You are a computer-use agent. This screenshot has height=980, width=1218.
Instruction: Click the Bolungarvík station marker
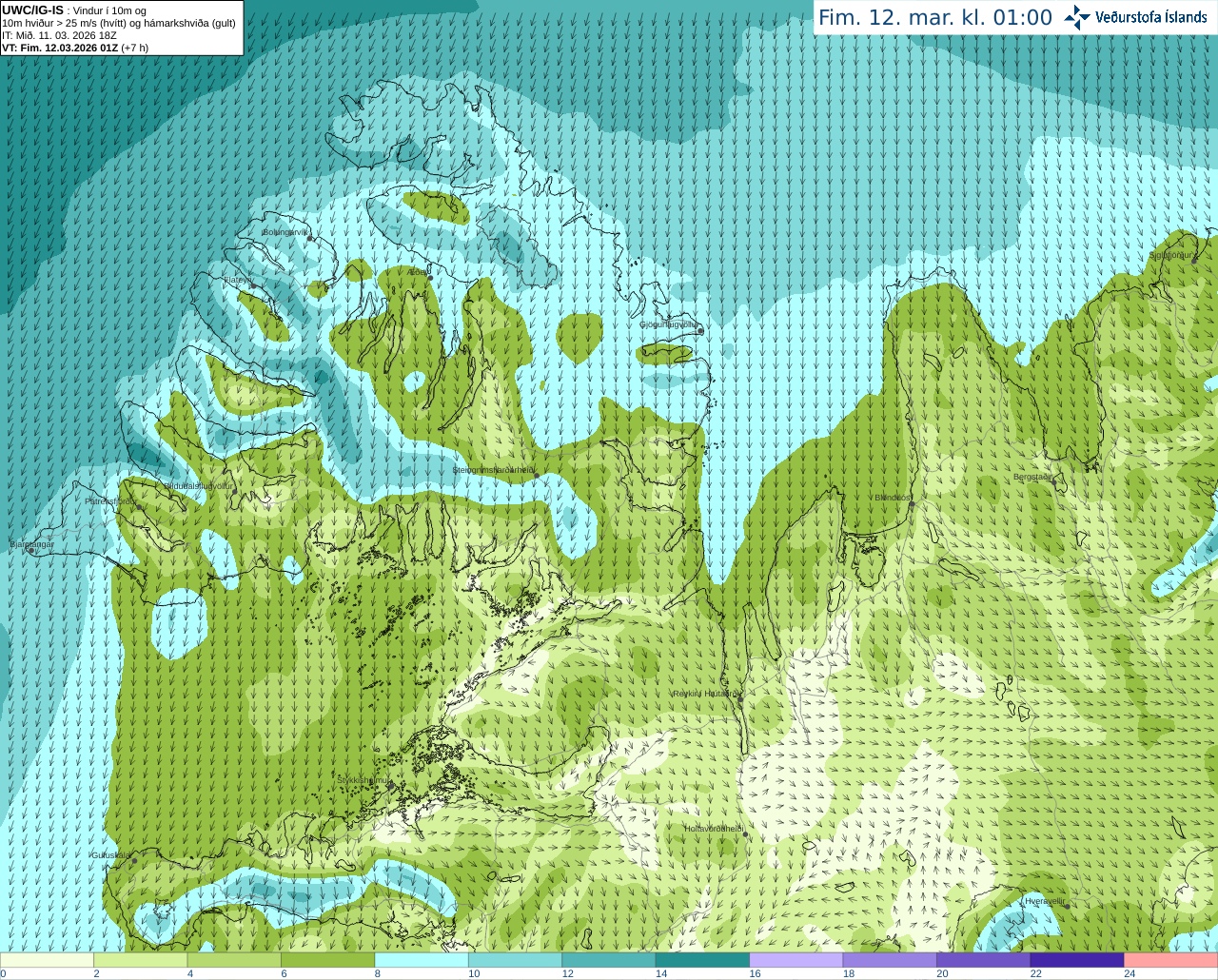tap(310, 238)
